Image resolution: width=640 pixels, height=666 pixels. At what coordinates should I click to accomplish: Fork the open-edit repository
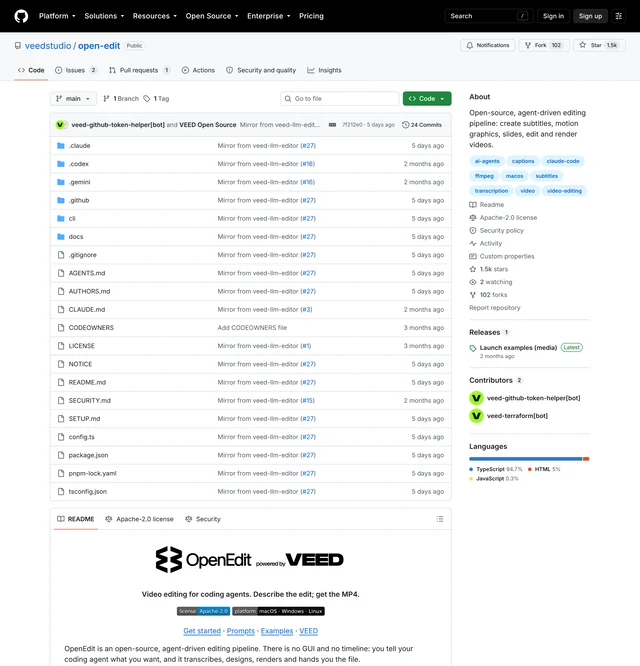tap(544, 45)
